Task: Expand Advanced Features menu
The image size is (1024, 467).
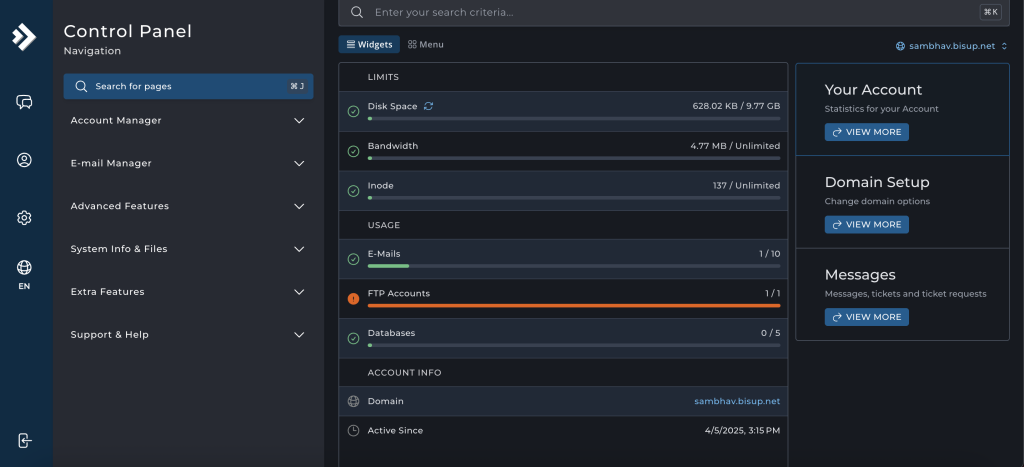Action: click(188, 207)
